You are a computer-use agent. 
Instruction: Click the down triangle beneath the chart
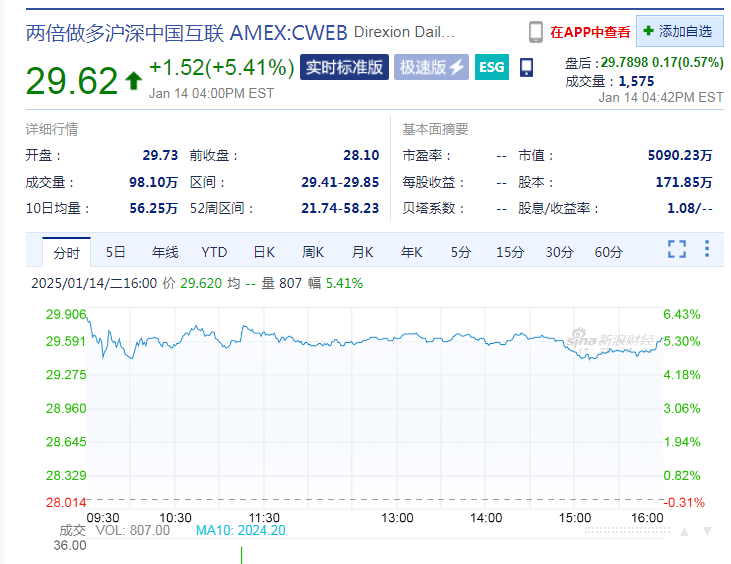(707, 531)
